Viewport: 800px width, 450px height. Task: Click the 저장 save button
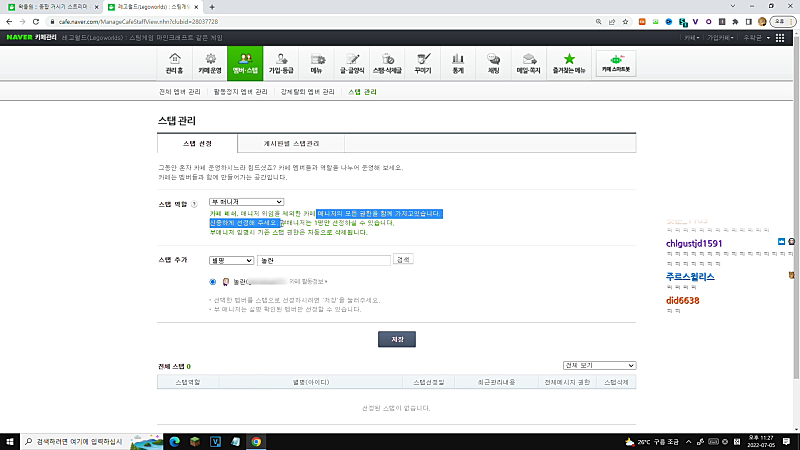397,339
